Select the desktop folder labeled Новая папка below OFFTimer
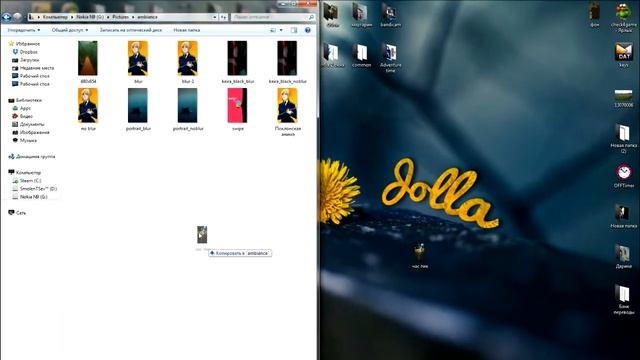The image size is (640, 360). (623, 216)
